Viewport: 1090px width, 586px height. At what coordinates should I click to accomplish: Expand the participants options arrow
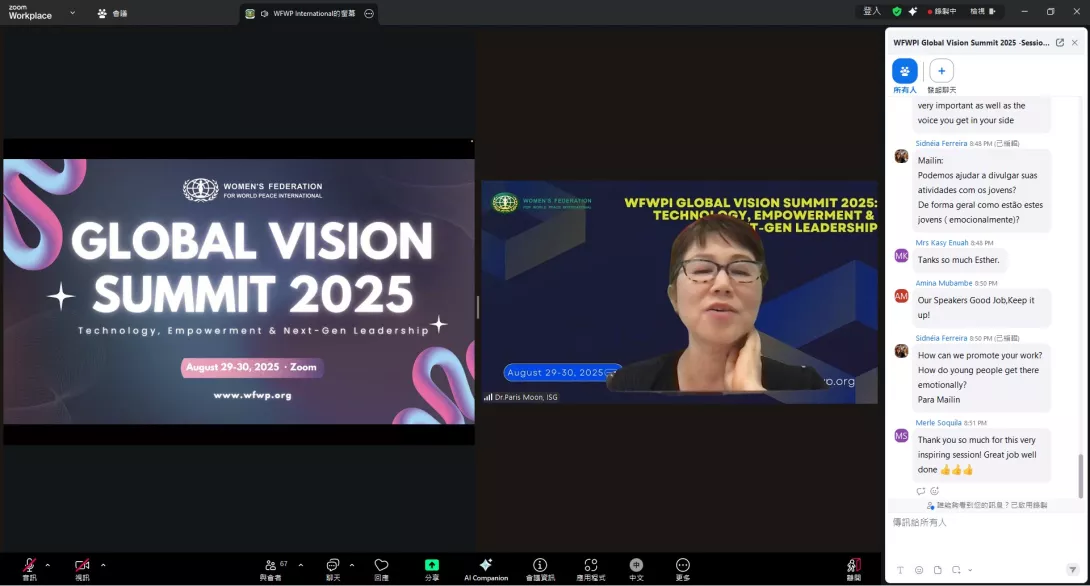(x=300, y=565)
